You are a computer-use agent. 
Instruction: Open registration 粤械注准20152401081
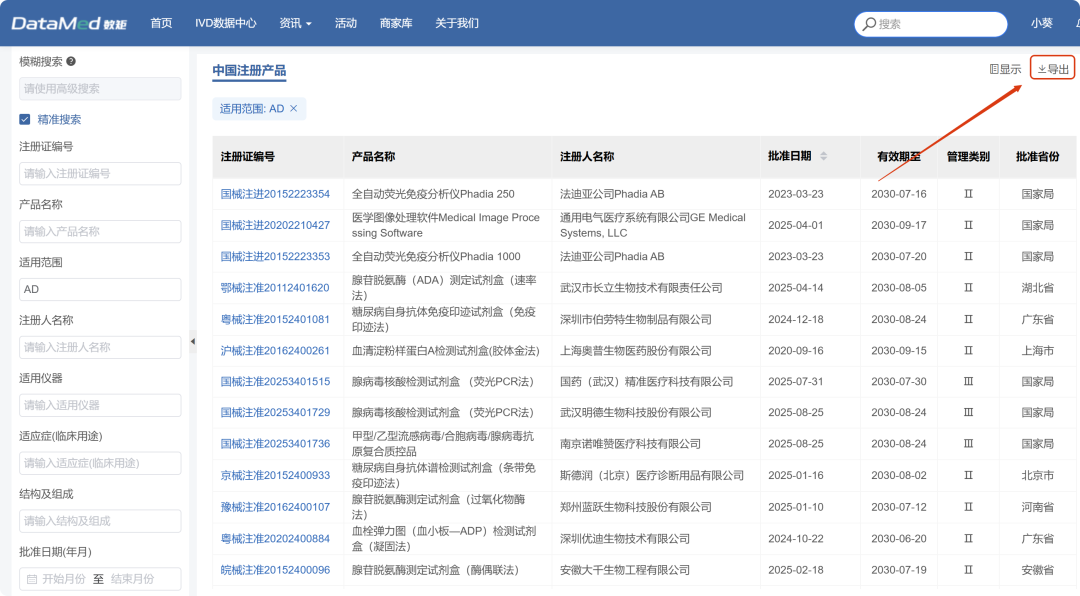(275, 320)
